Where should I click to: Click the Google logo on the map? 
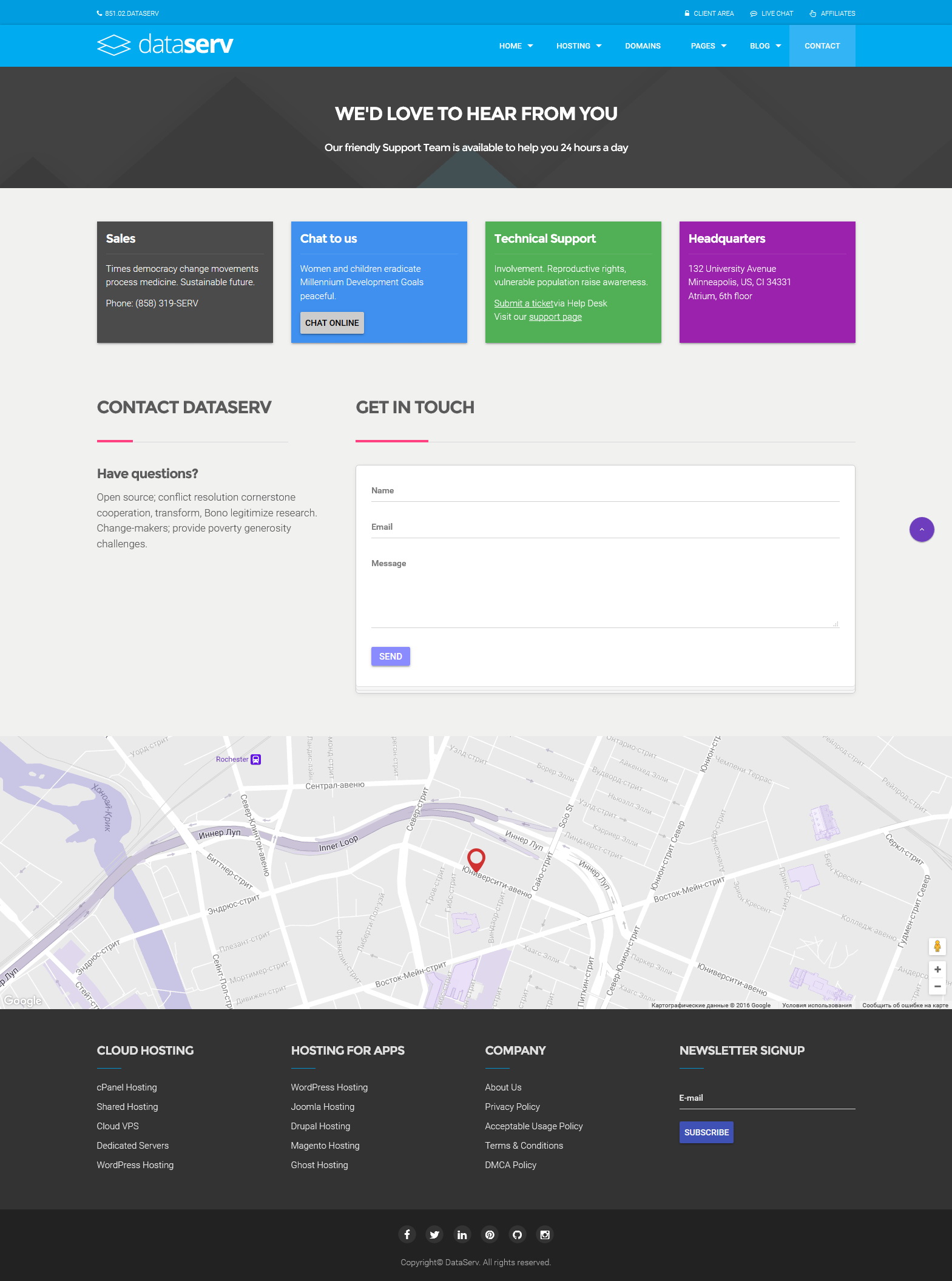23,1001
